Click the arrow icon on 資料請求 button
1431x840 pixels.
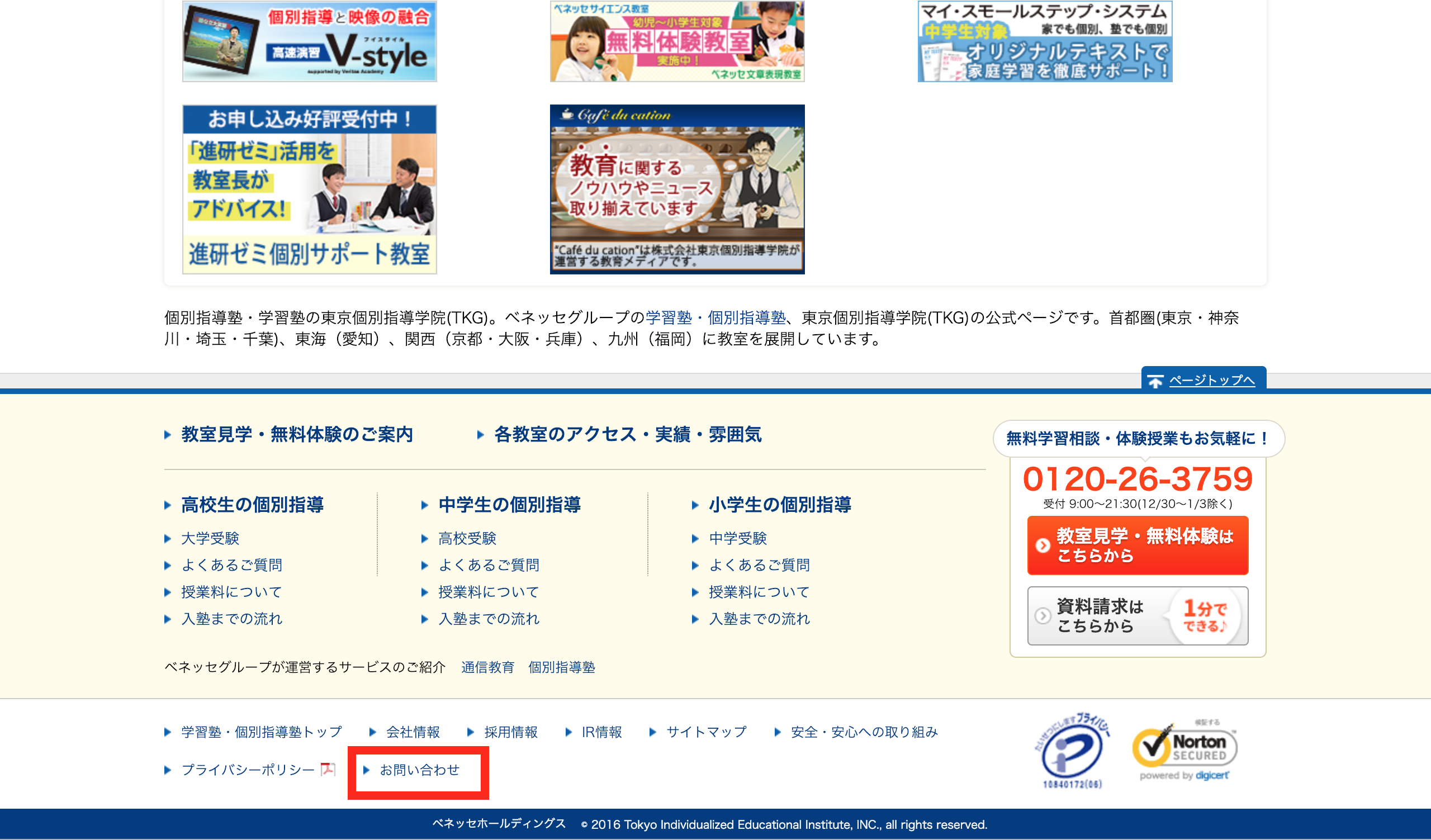click(x=1043, y=616)
